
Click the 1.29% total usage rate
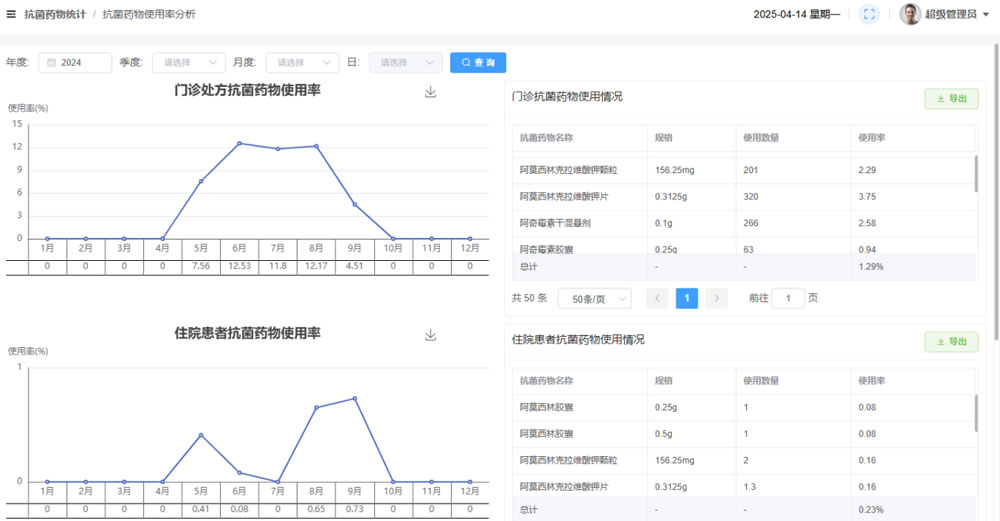coord(871,267)
